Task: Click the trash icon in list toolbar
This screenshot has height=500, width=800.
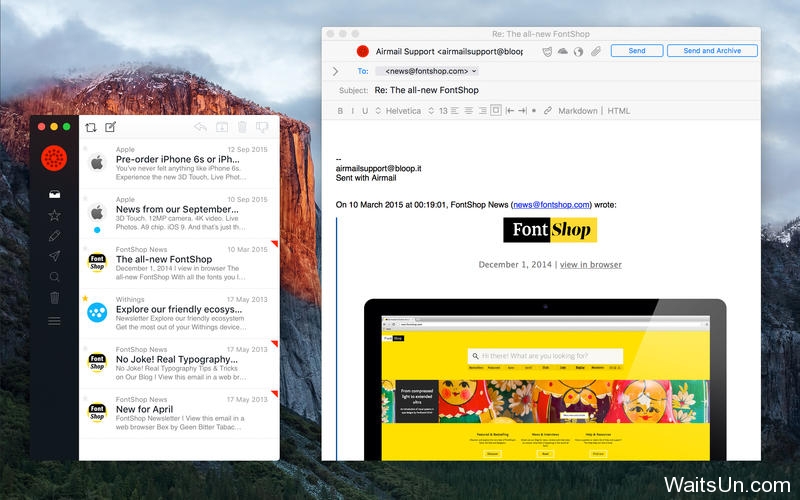Action: (x=242, y=127)
